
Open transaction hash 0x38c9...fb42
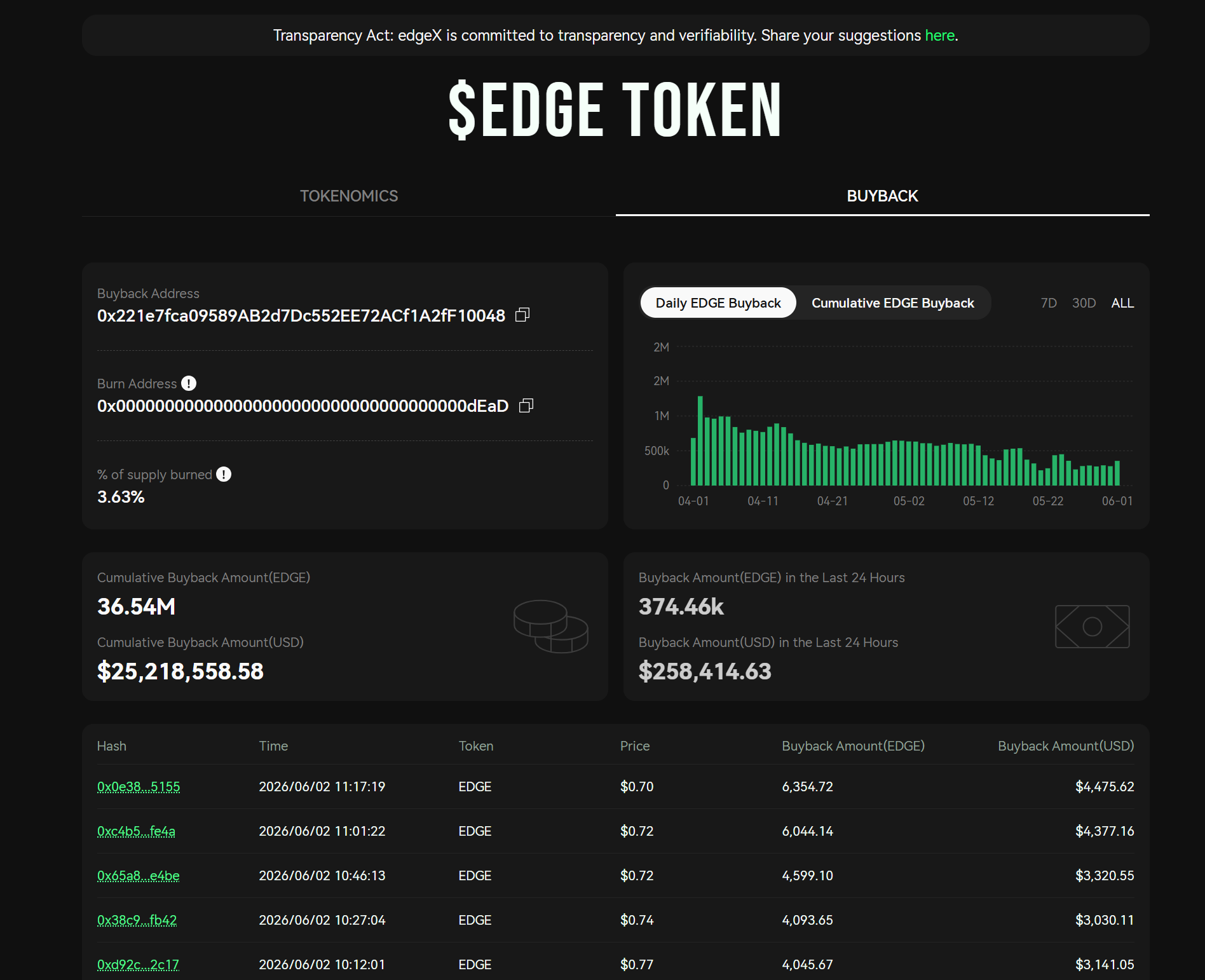[x=137, y=920]
